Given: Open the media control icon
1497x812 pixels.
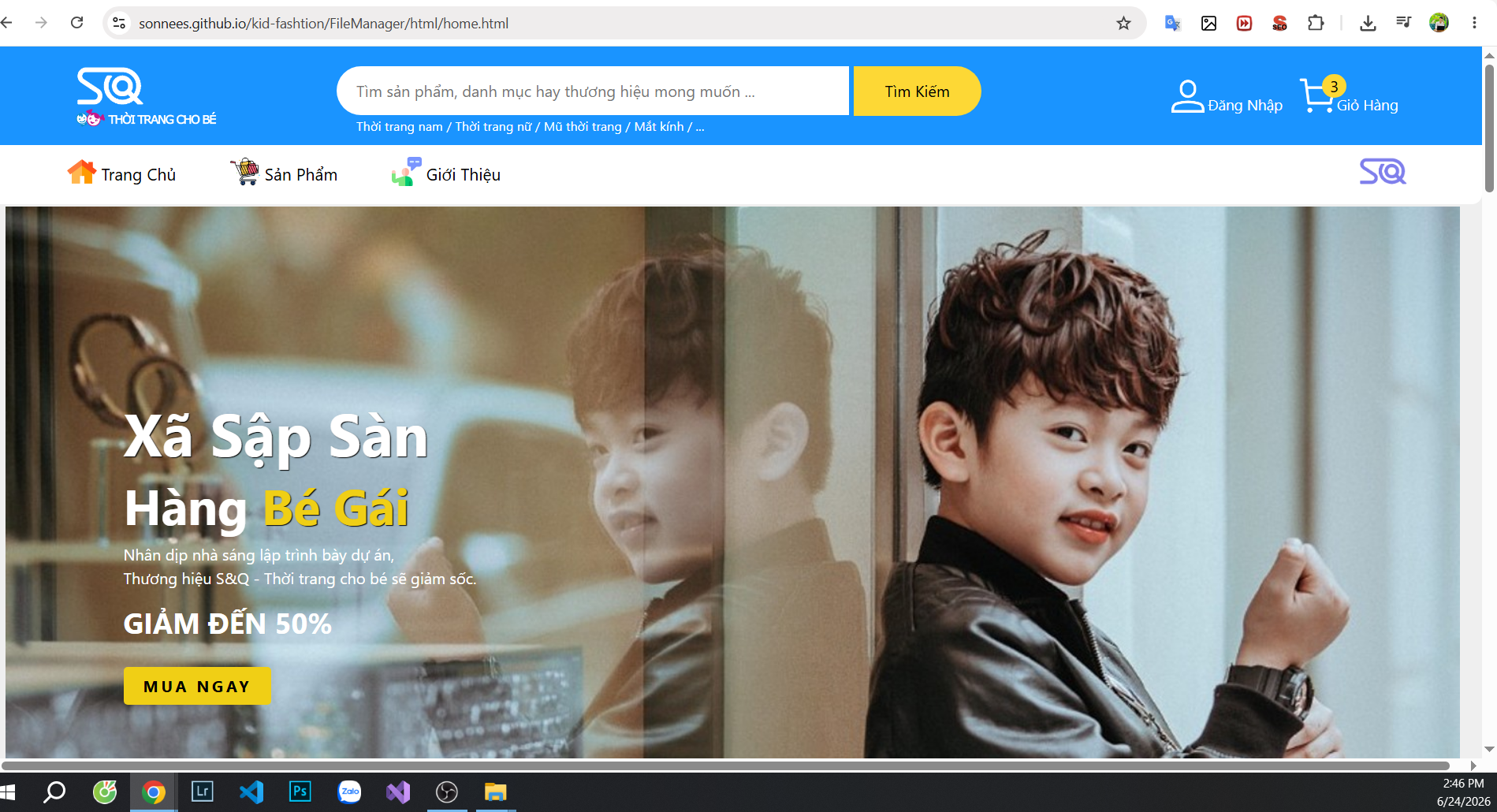Looking at the screenshot, I should (1403, 22).
